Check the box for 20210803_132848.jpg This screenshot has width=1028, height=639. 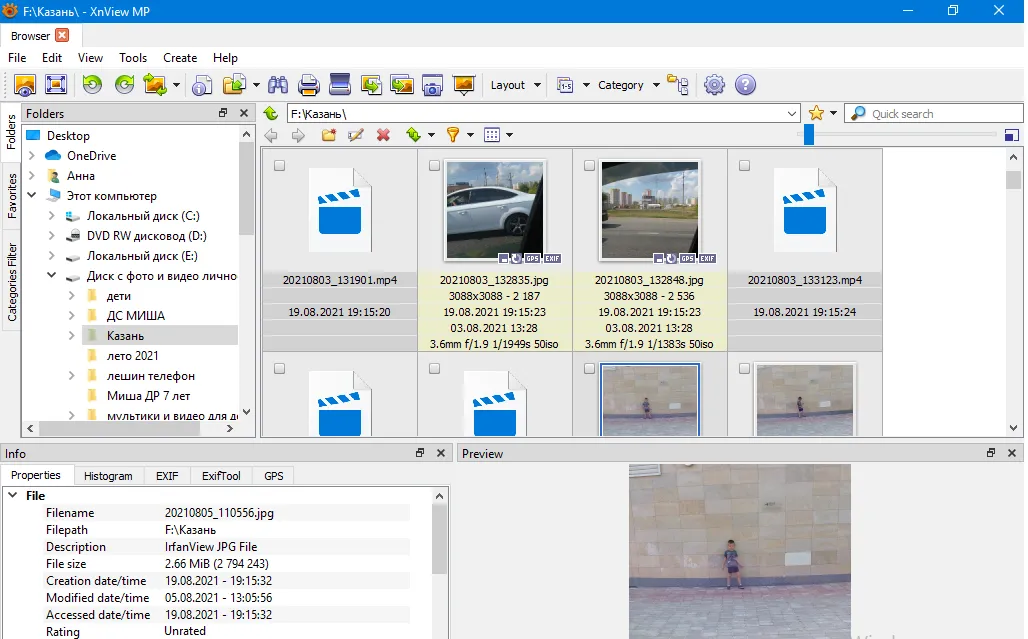click(x=589, y=166)
